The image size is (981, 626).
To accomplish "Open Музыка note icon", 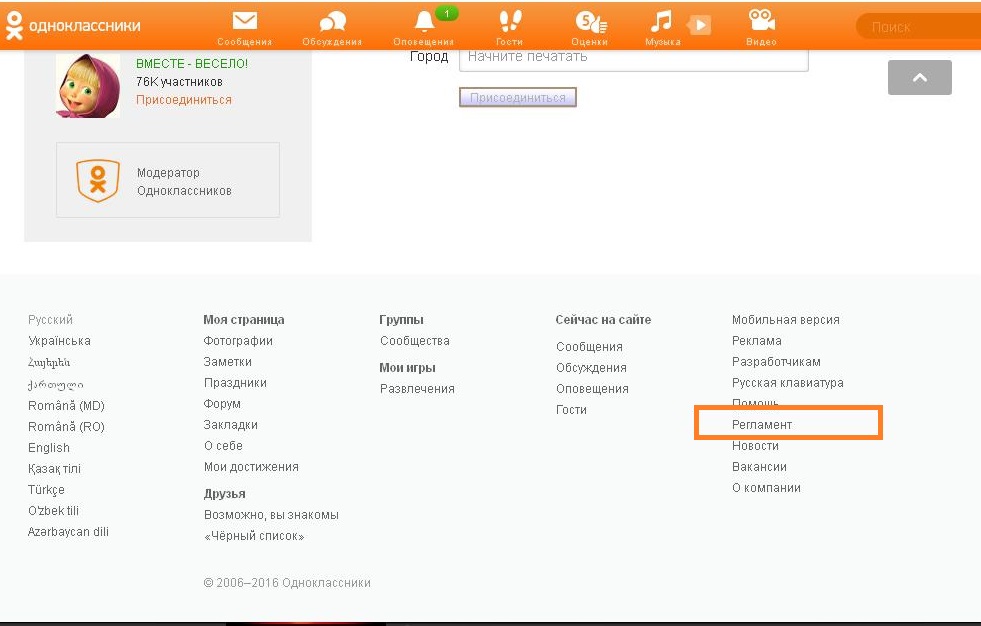I will (x=660, y=22).
